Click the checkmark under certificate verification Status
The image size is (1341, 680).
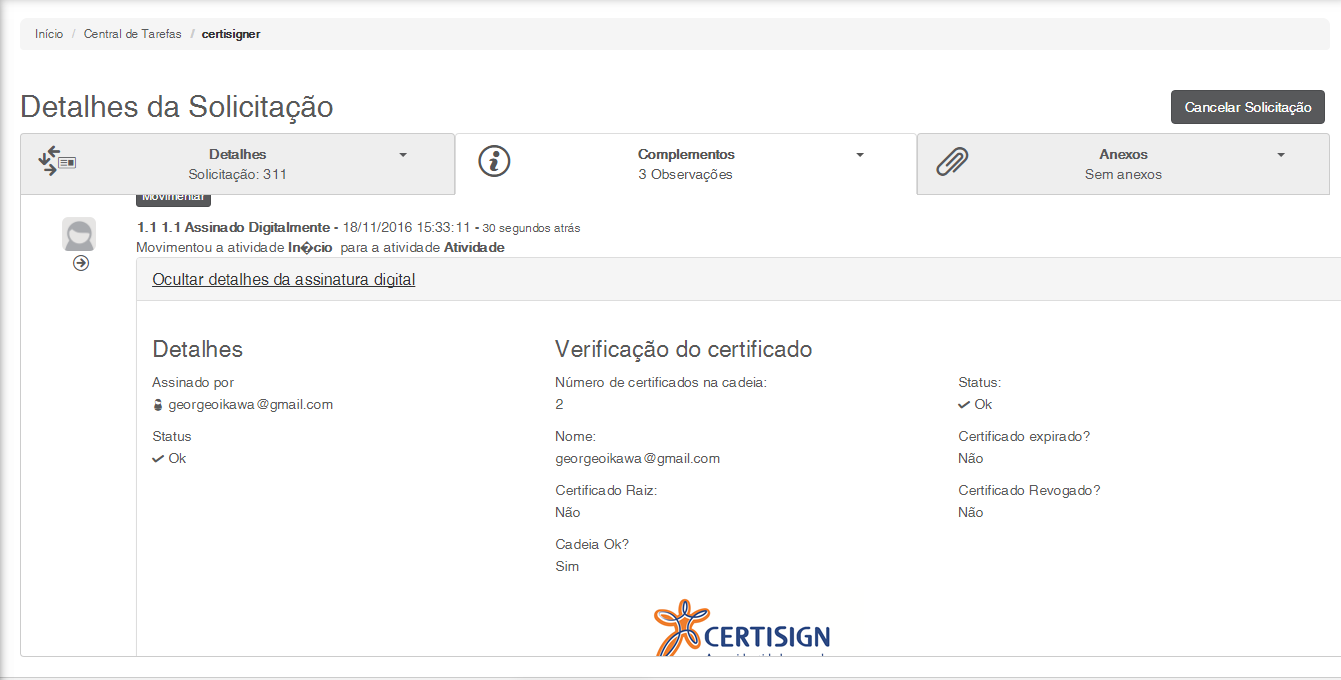[x=964, y=405]
